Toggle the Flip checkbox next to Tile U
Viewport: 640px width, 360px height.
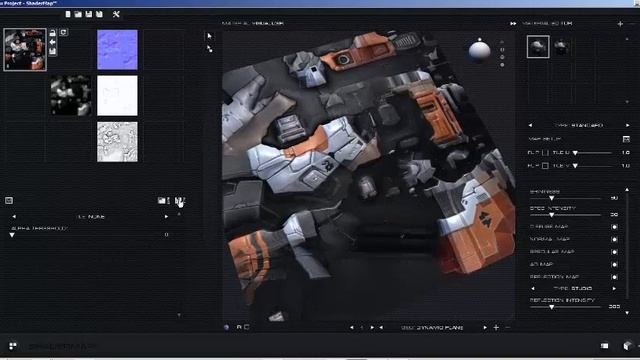coord(545,153)
